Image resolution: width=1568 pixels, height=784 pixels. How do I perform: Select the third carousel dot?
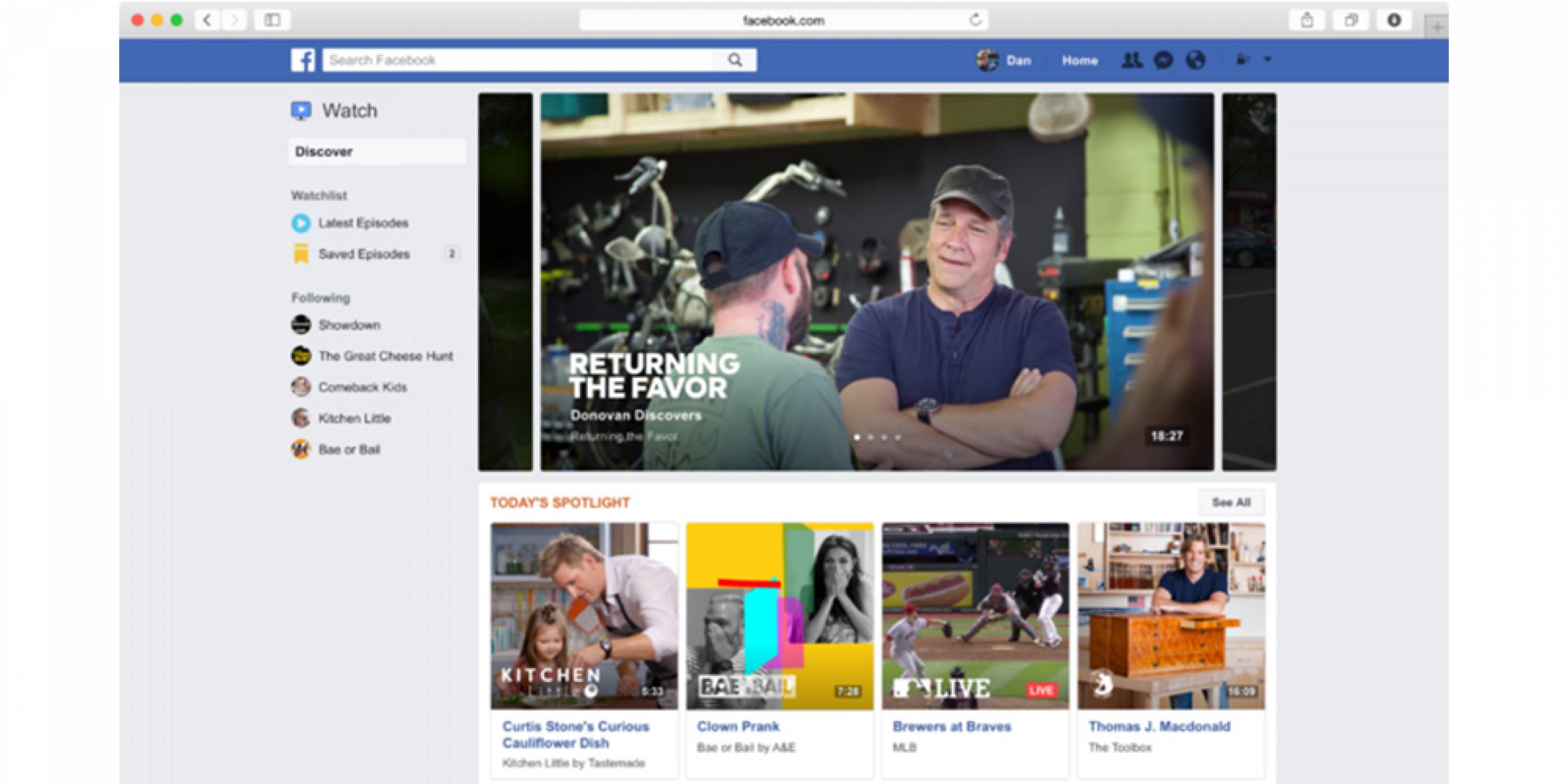click(x=884, y=437)
